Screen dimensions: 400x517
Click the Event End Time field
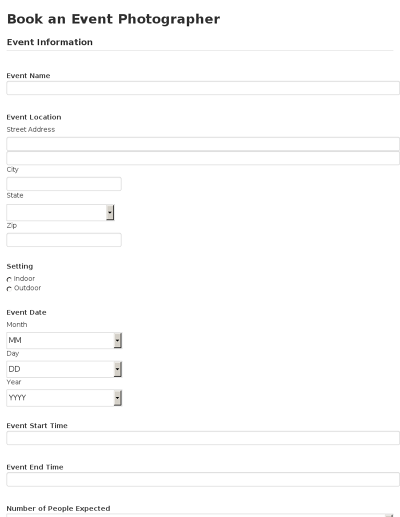point(203,479)
